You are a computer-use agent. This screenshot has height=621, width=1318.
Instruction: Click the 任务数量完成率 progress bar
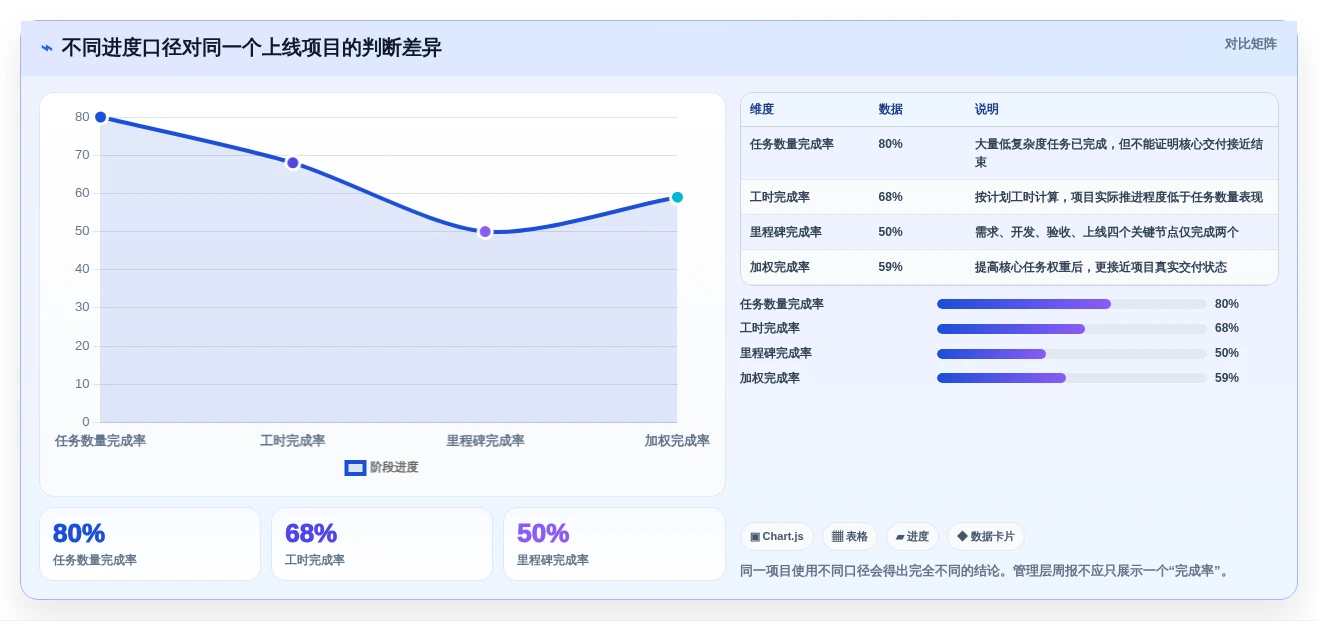click(1072, 304)
